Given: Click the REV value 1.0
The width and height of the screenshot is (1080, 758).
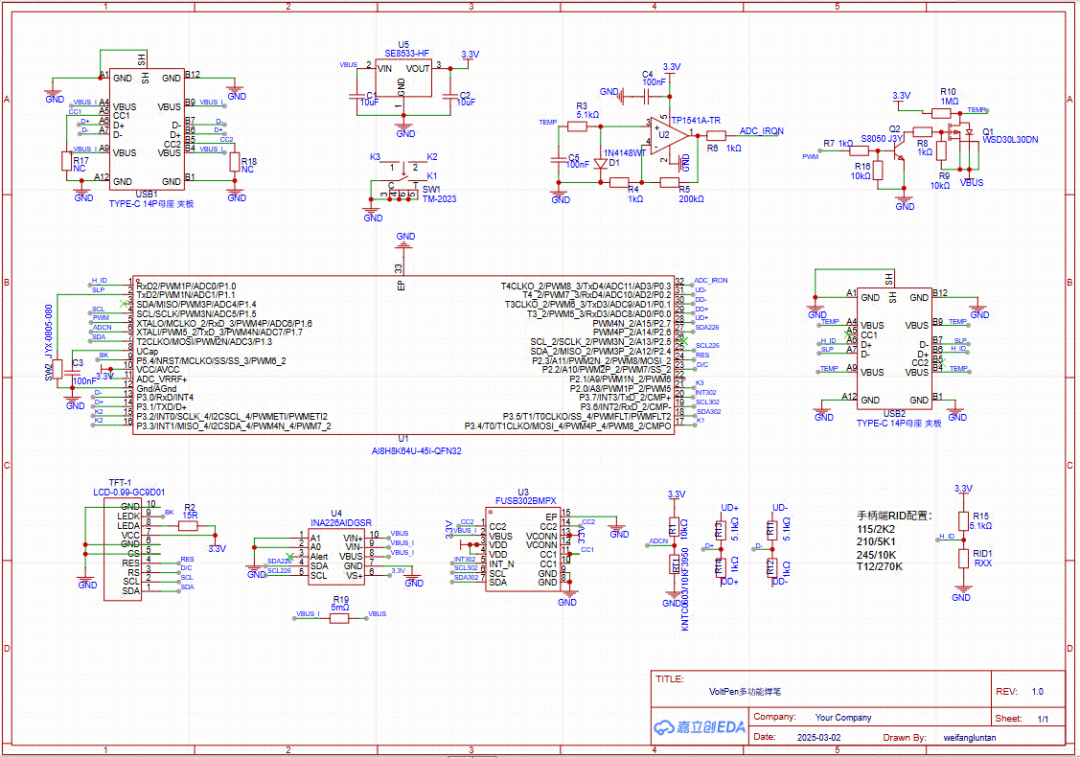Looking at the screenshot, I should (x=1037, y=692).
